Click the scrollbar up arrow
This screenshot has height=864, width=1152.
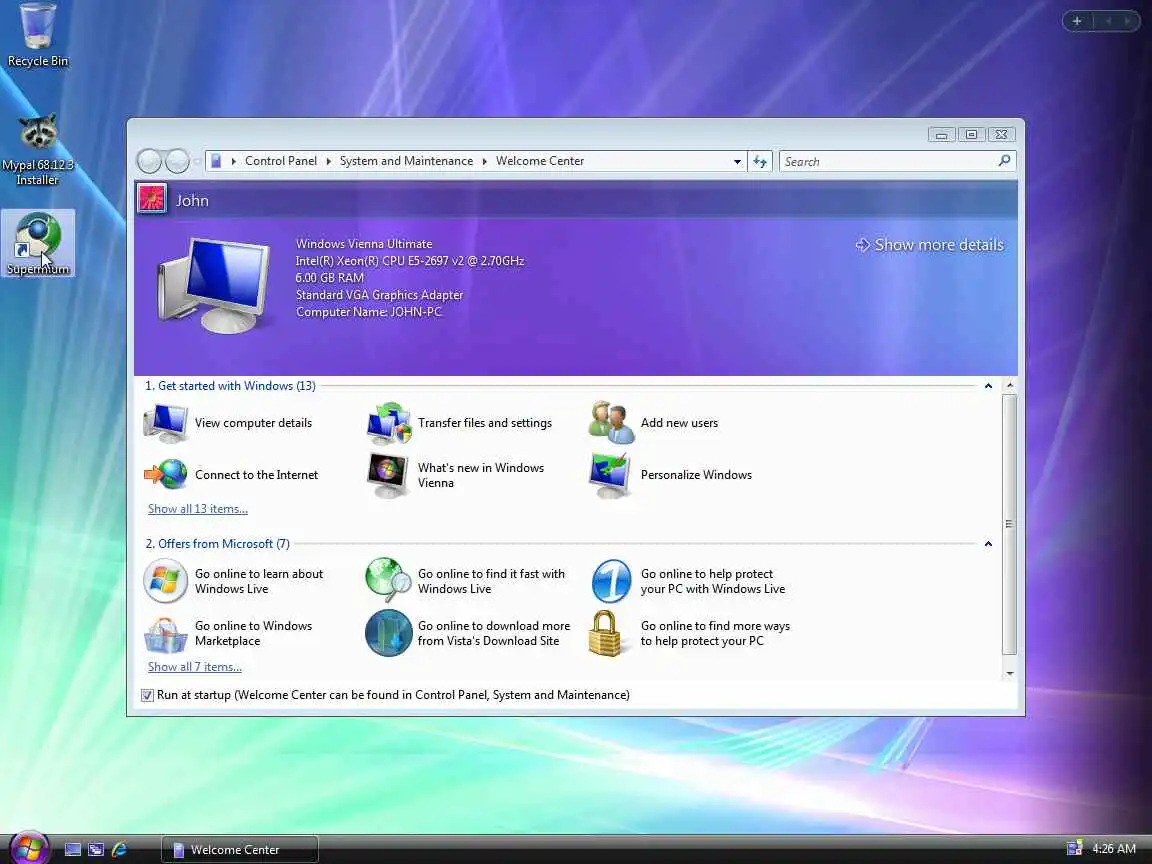(1009, 386)
